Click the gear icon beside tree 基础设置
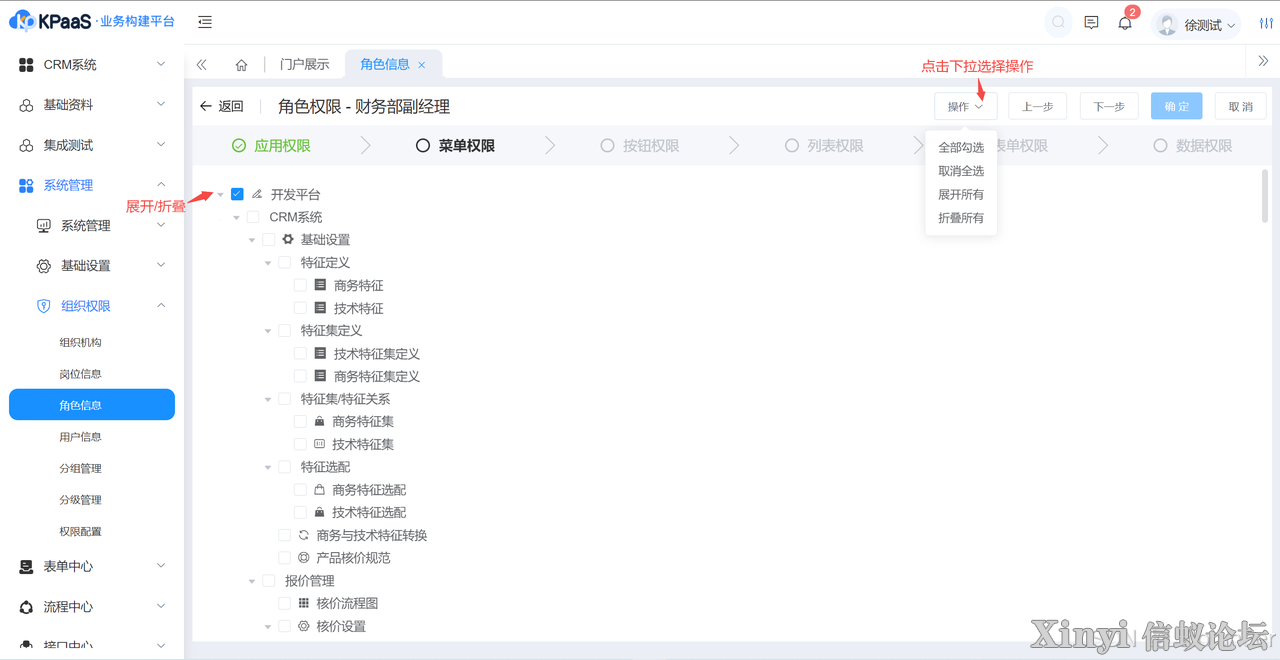 pos(288,240)
